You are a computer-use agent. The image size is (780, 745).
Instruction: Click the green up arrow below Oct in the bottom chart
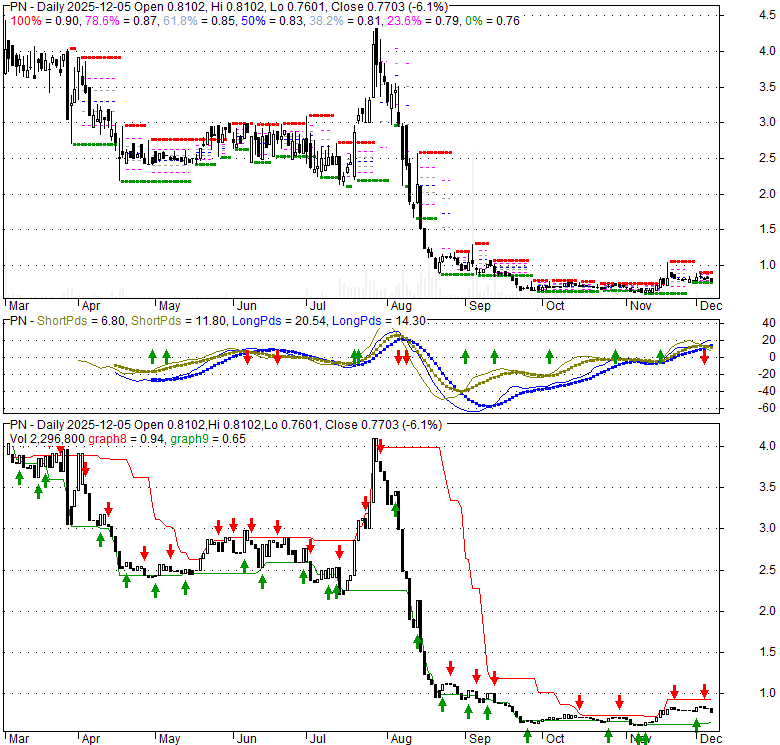coord(527,737)
